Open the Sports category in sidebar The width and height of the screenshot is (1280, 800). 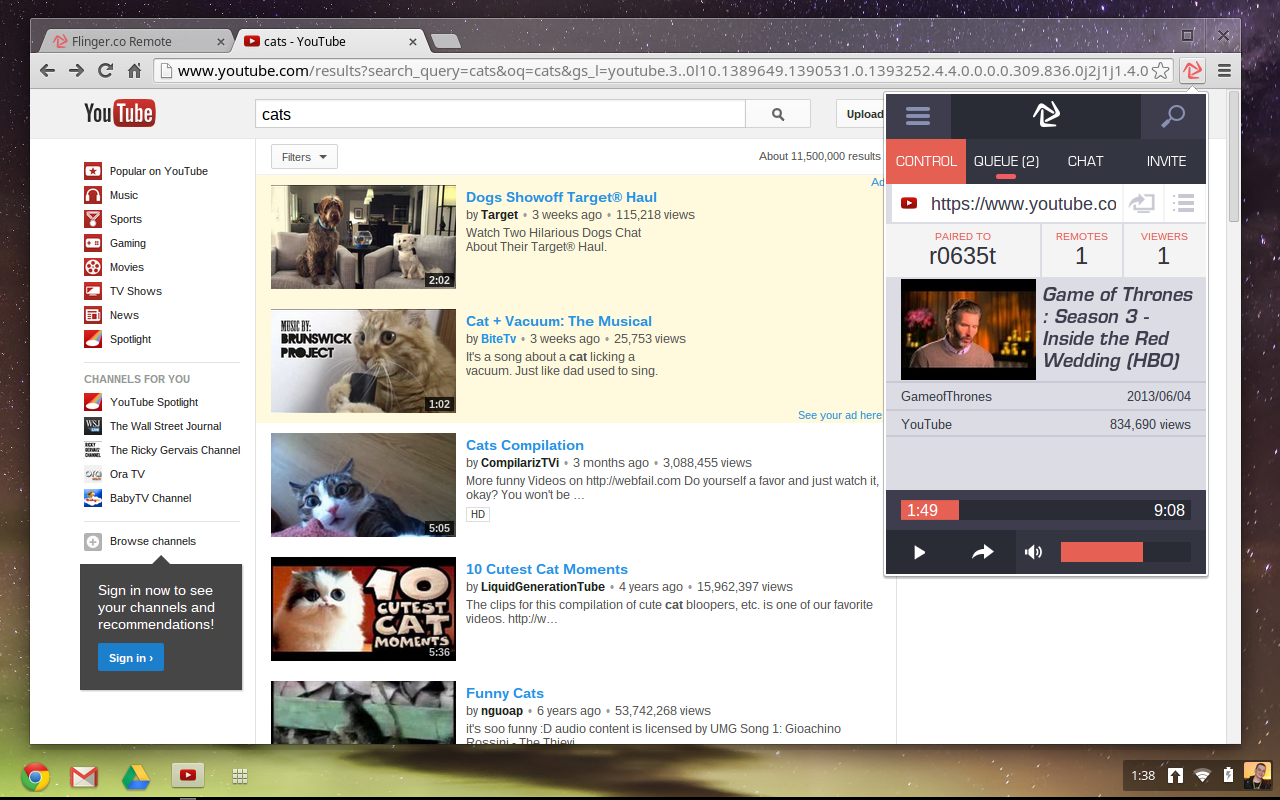tap(113, 219)
